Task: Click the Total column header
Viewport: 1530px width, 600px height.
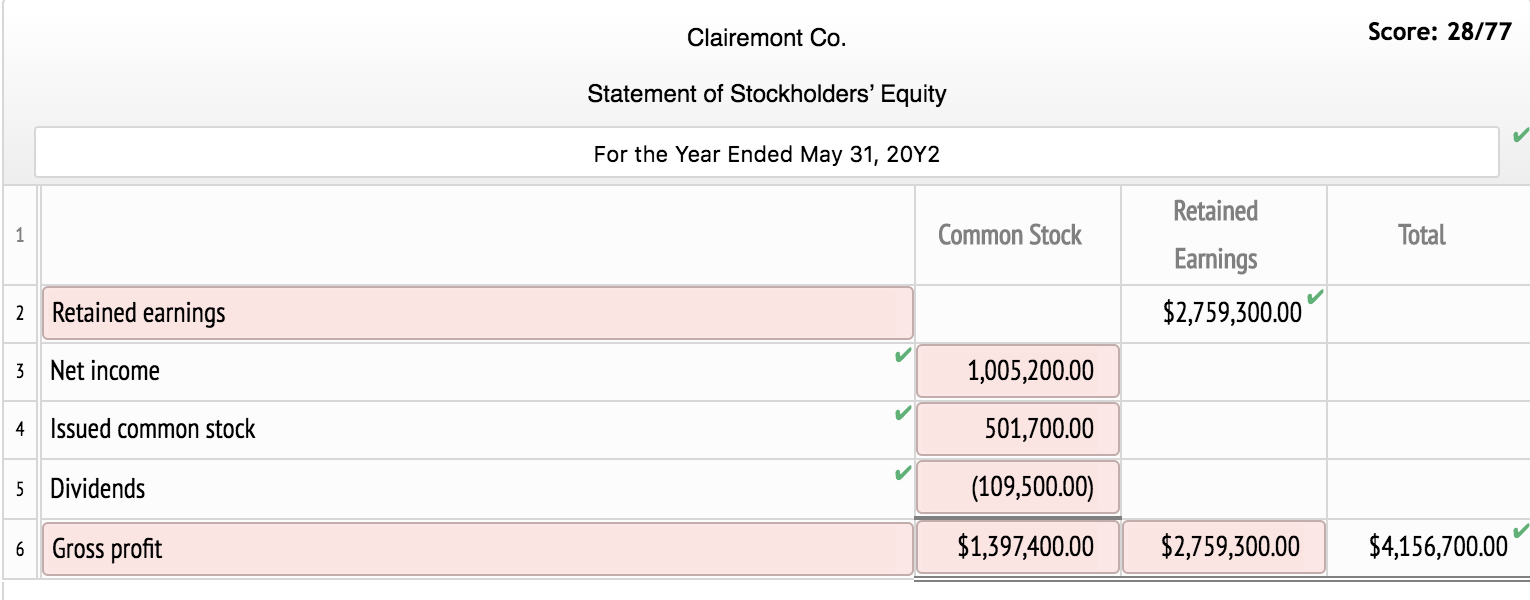Action: click(x=1421, y=234)
